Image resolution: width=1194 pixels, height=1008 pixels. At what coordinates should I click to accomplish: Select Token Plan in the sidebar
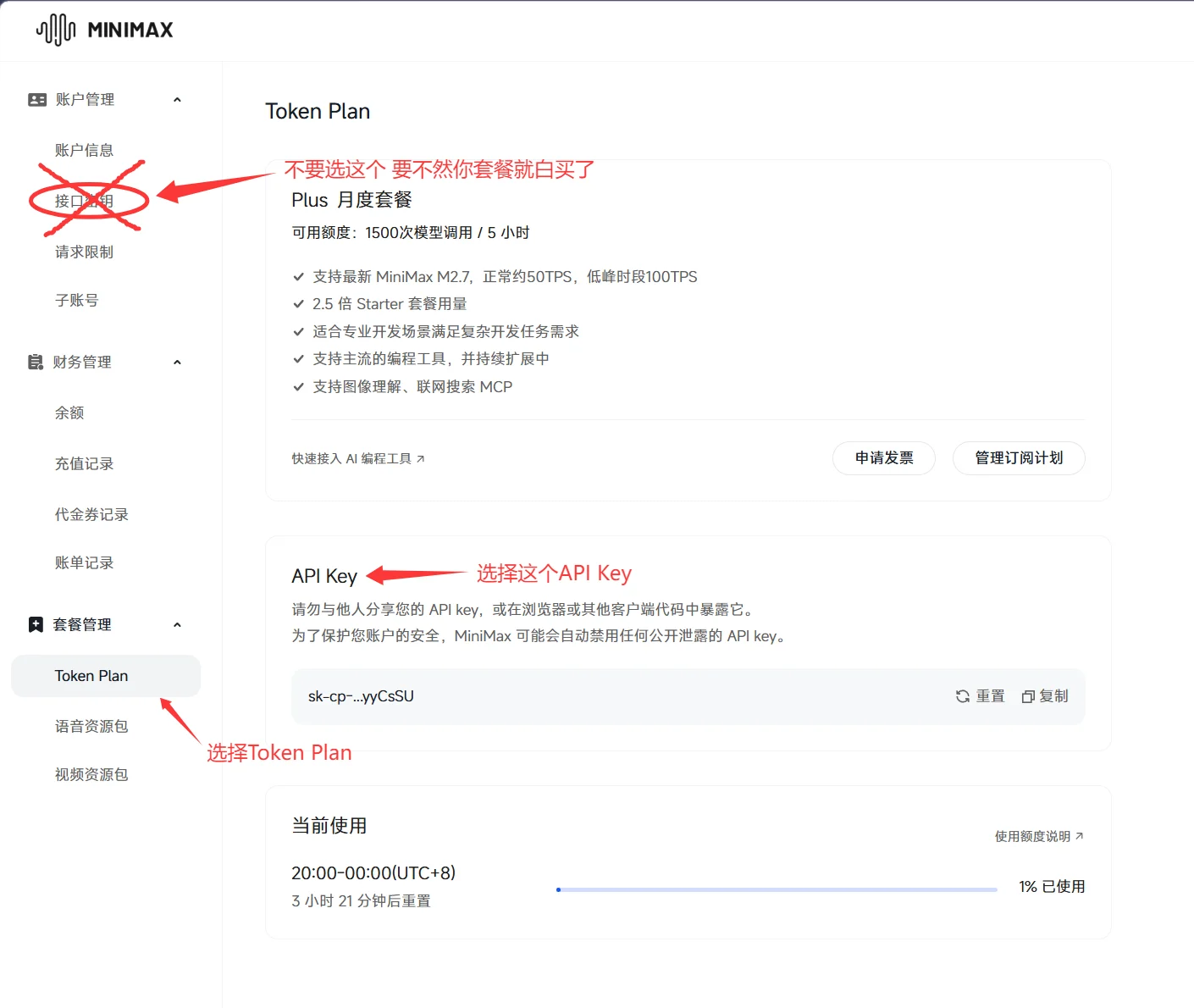pos(91,676)
